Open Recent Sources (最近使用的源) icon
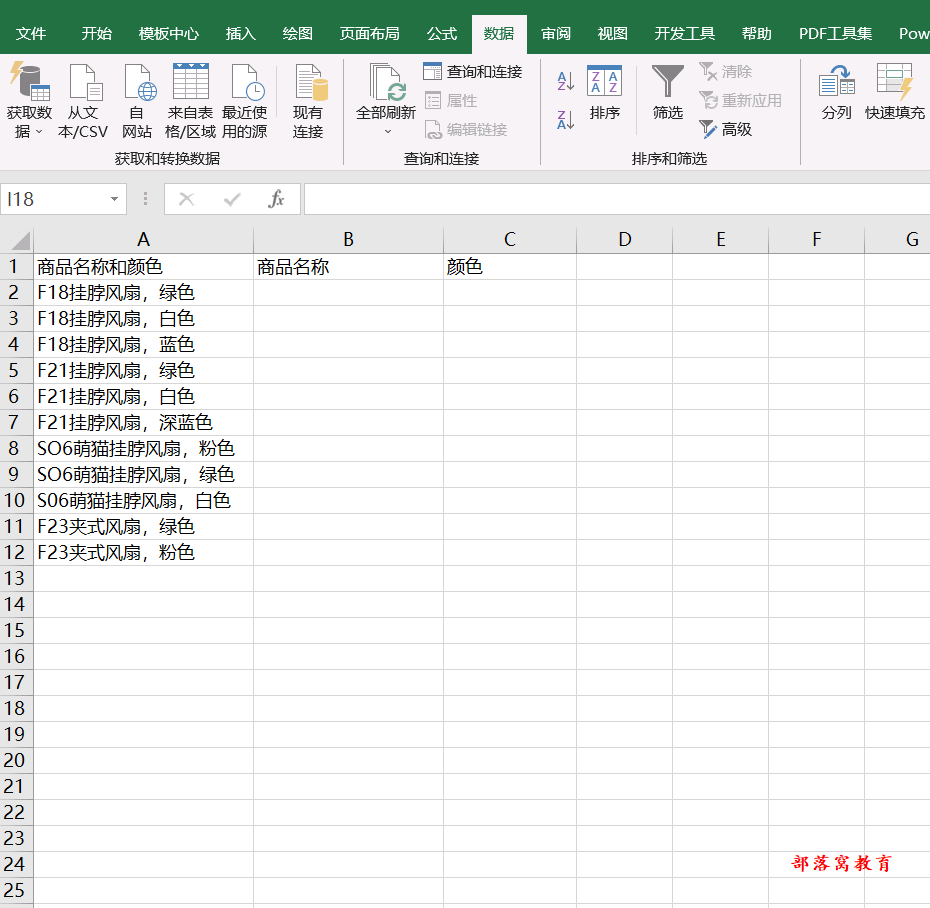The image size is (930, 908). point(247,82)
